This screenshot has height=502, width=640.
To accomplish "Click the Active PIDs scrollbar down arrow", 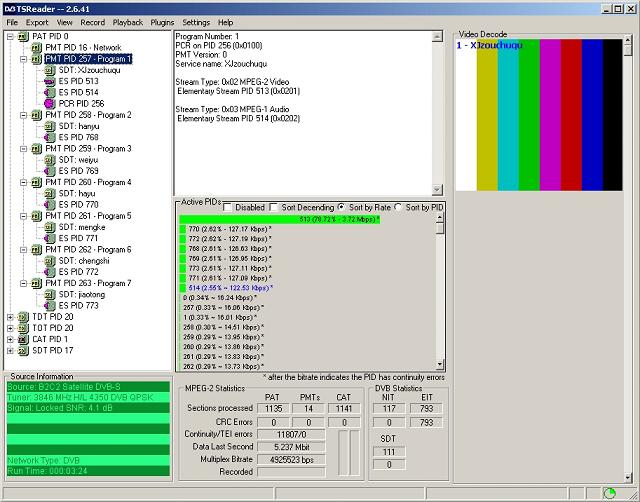I will (x=439, y=364).
